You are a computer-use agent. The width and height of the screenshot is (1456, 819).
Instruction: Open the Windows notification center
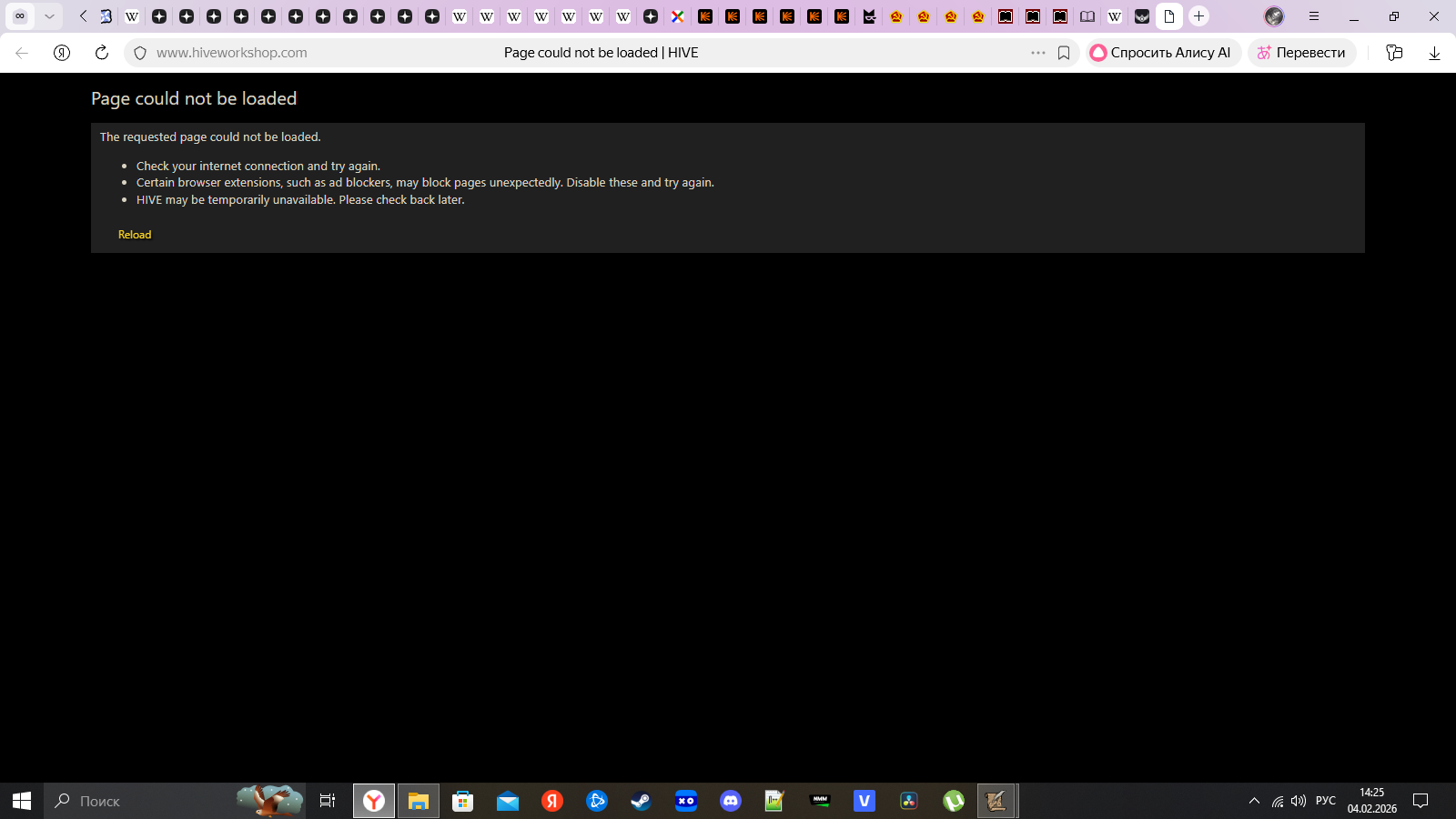[1421, 801]
